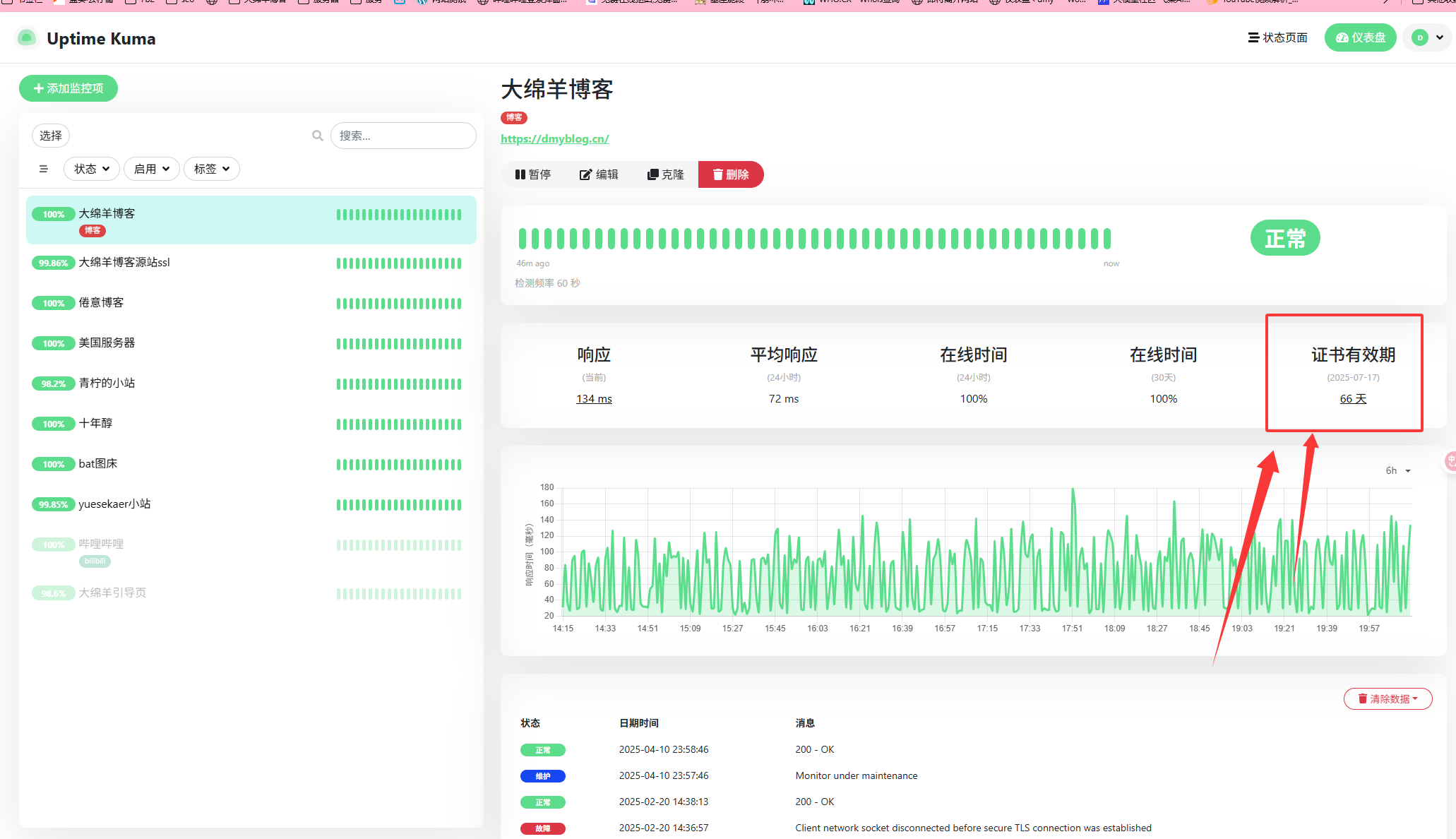Image resolution: width=1456 pixels, height=839 pixels.
Task: Click the large heartbeat status bar
Action: [814, 239]
